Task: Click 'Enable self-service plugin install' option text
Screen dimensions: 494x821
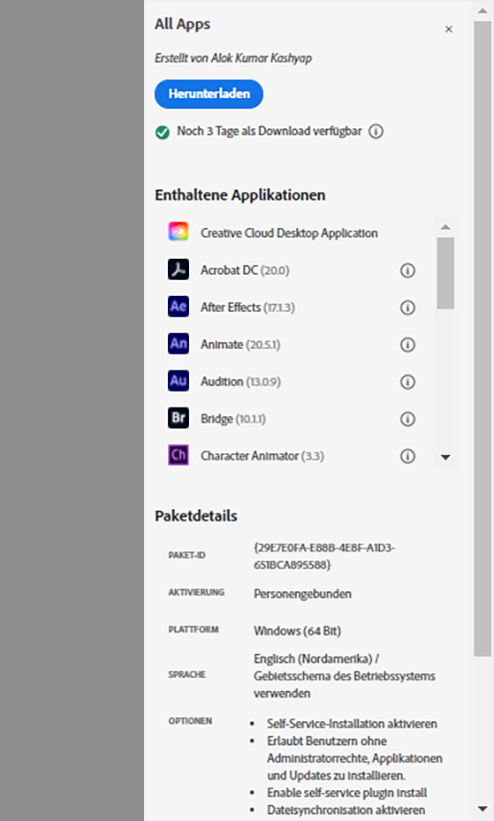Action: tap(347, 793)
